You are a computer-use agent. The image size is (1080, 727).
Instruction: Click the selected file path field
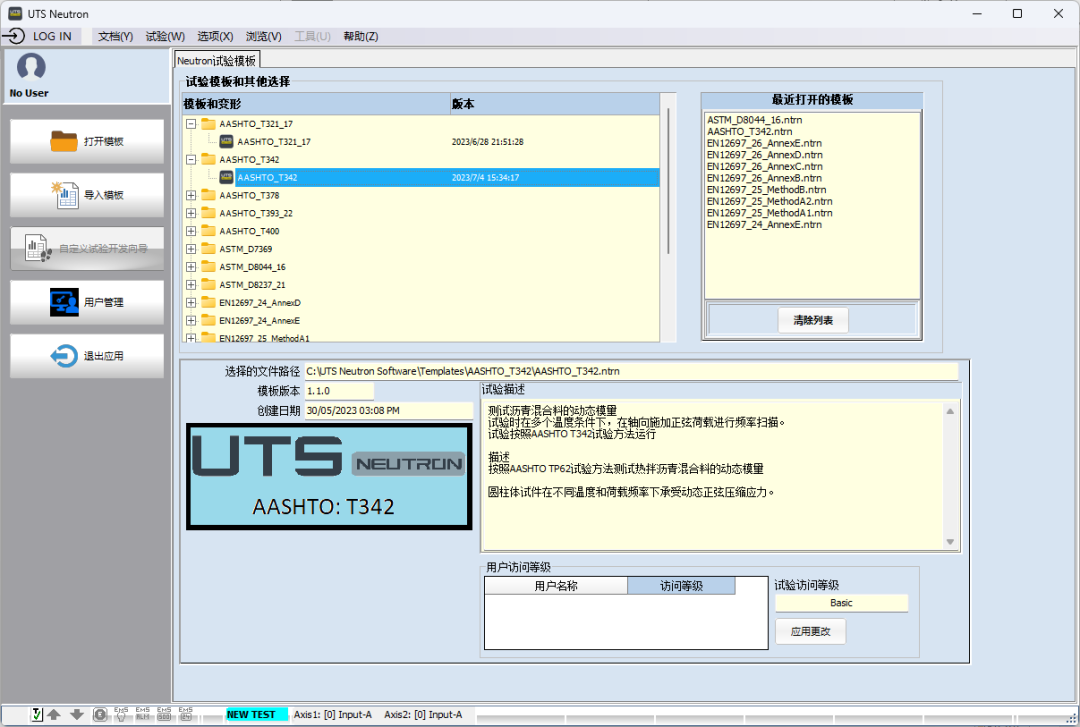(x=631, y=371)
